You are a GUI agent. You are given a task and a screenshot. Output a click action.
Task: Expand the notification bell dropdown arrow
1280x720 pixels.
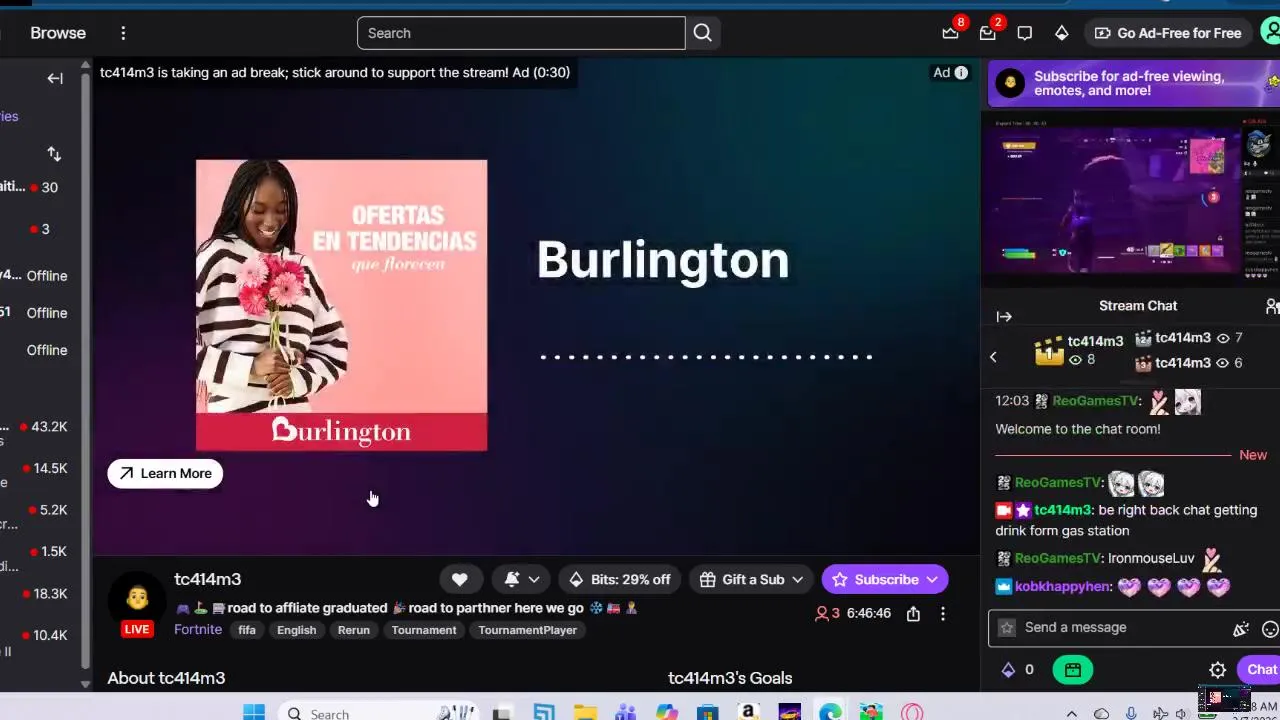534,579
